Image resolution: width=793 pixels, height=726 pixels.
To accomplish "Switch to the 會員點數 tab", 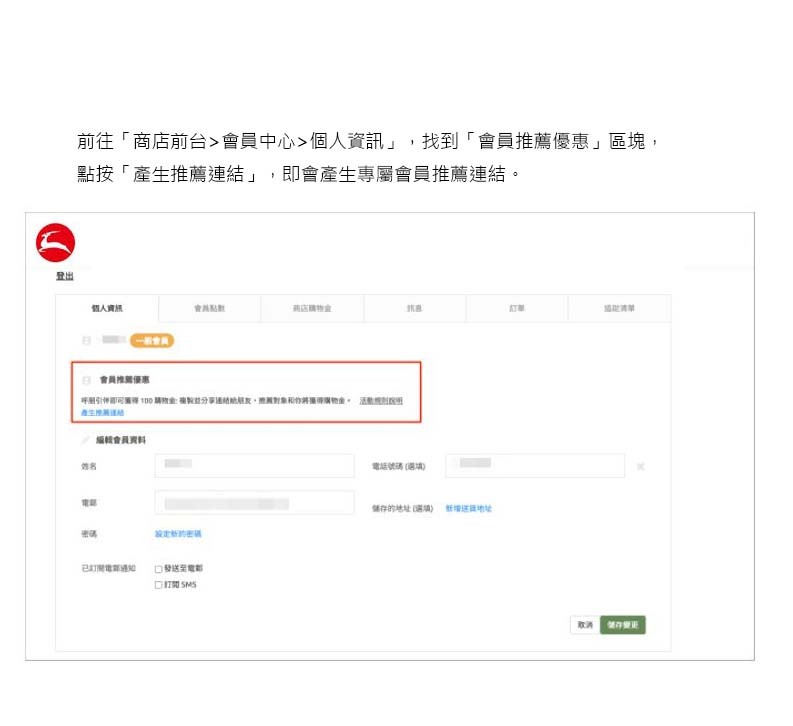I will 210,309.
